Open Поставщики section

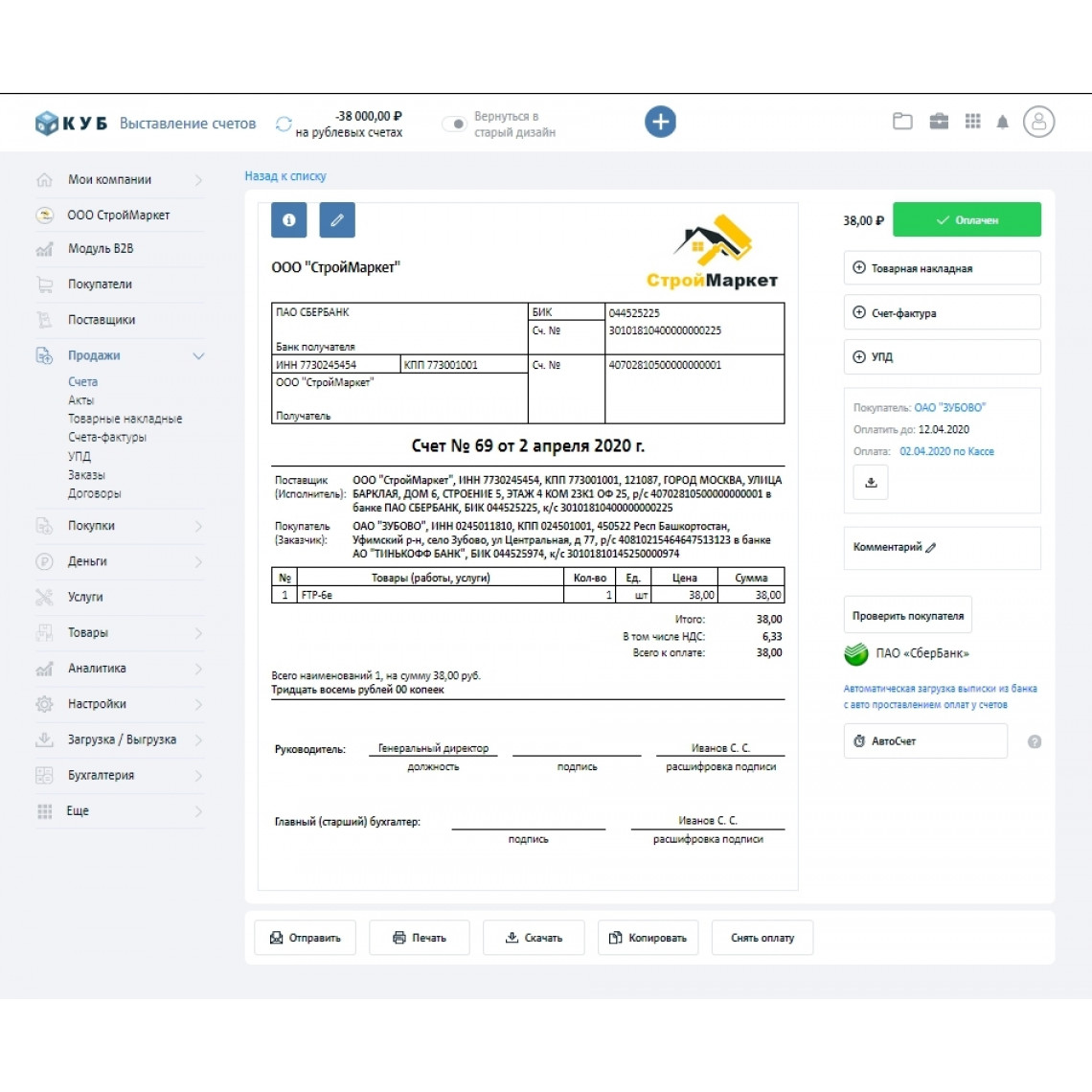point(102,320)
